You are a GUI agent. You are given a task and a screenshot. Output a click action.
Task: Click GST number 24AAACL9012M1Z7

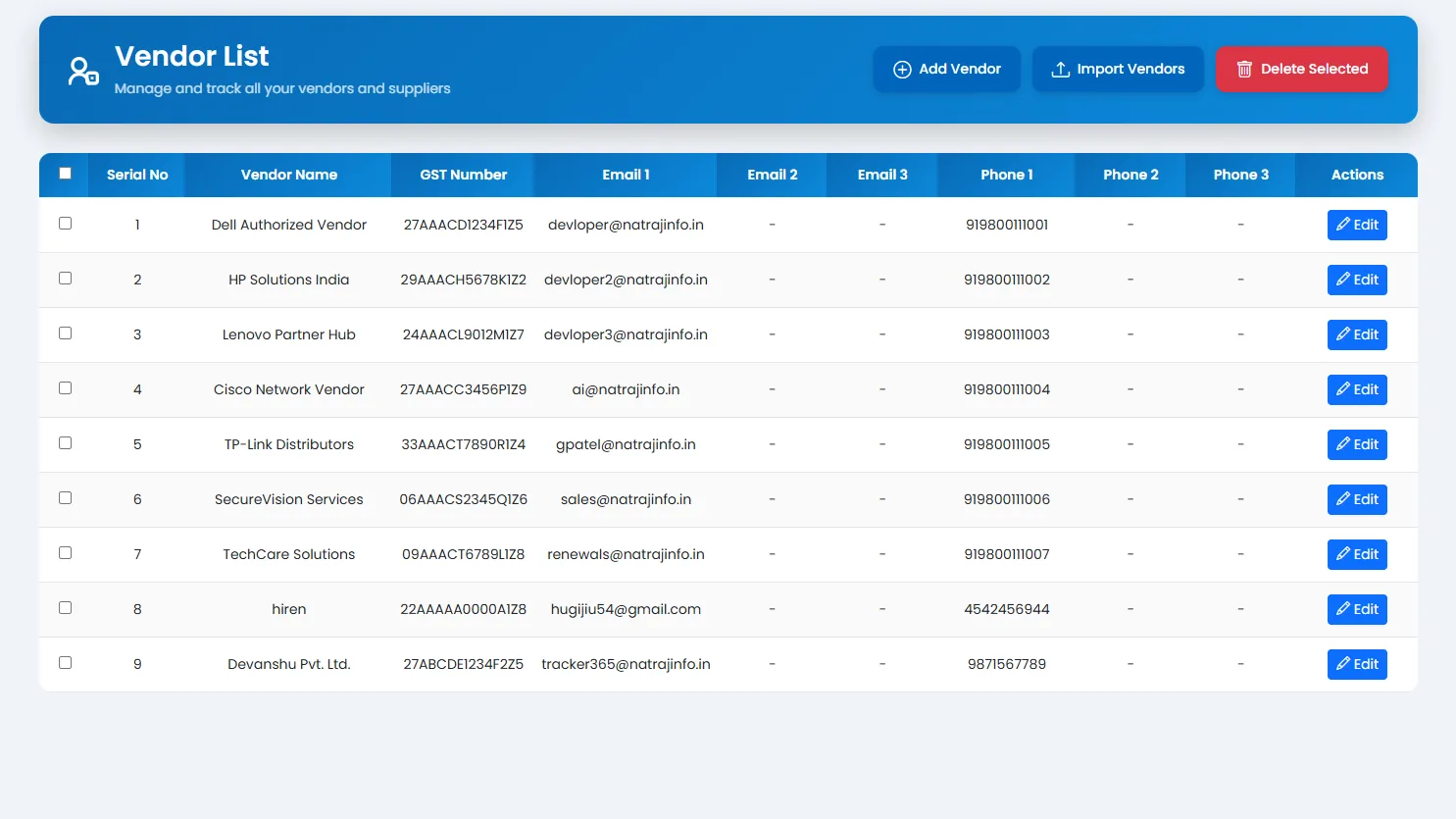tap(464, 334)
